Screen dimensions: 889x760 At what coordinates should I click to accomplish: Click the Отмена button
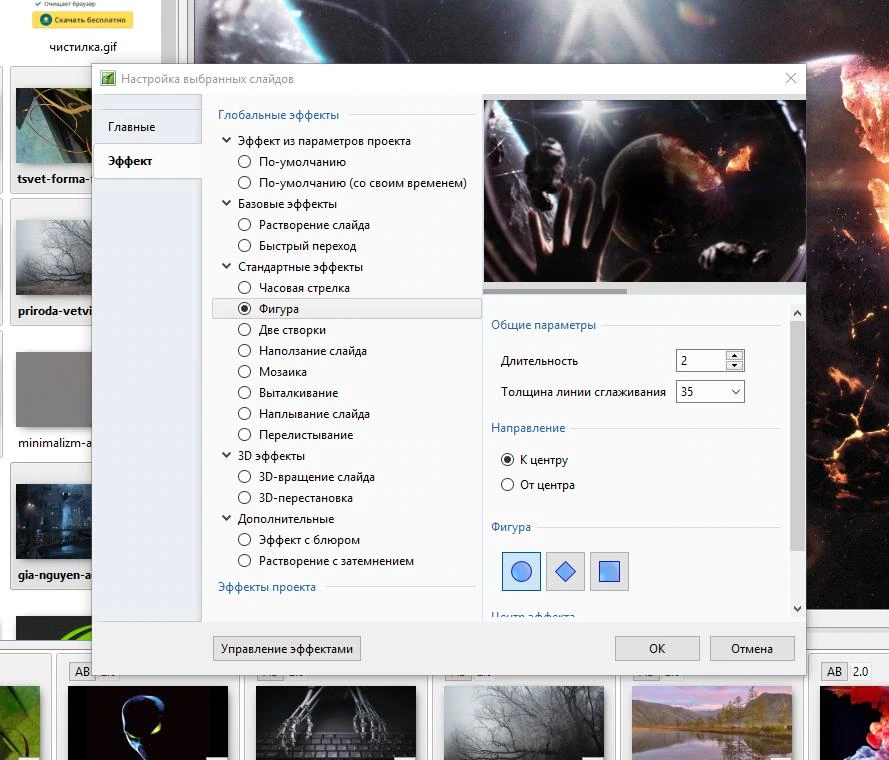[752, 648]
